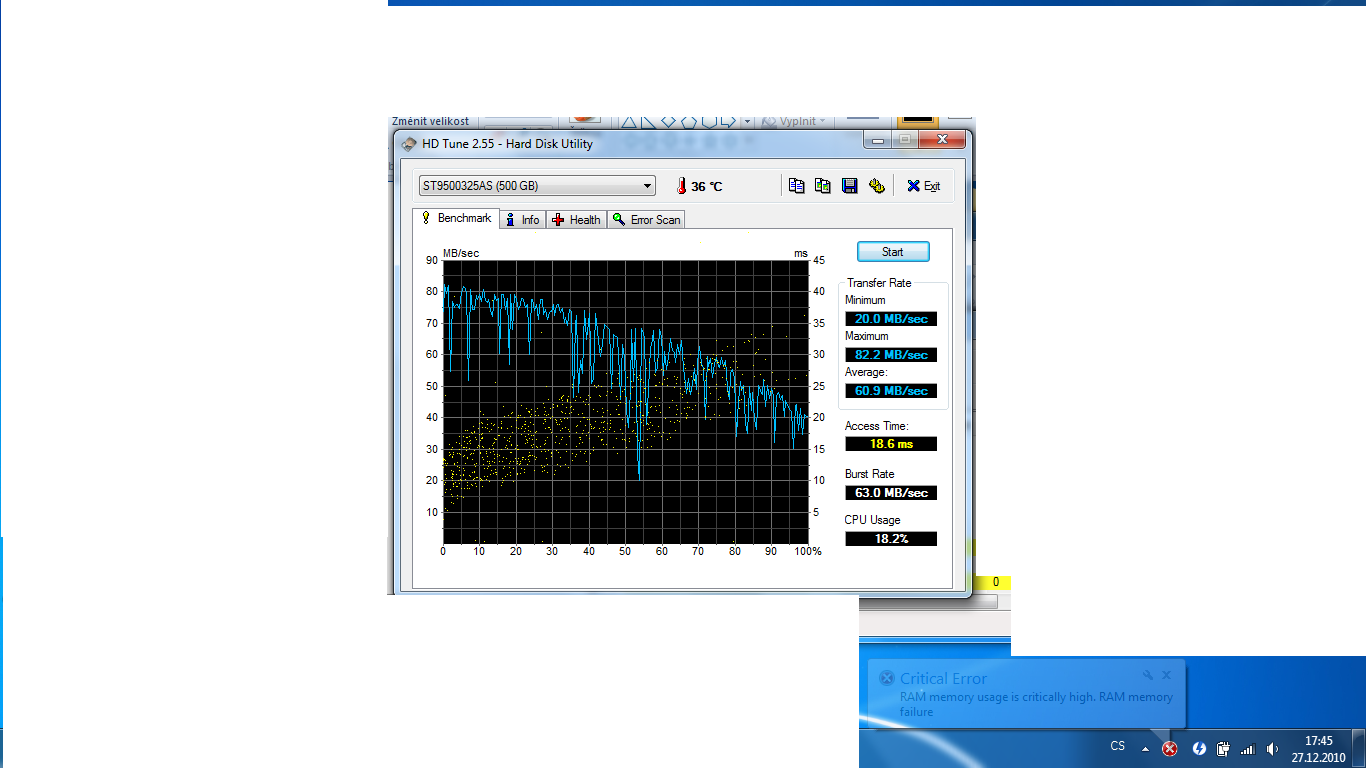
Task: Click the floppy disk save icon
Action: tap(849, 186)
